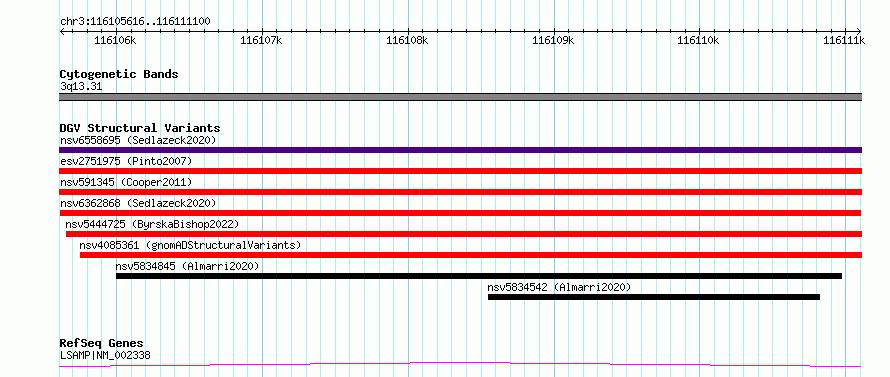
Task: Click the 116111k ruler label
Action: [845, 40]
